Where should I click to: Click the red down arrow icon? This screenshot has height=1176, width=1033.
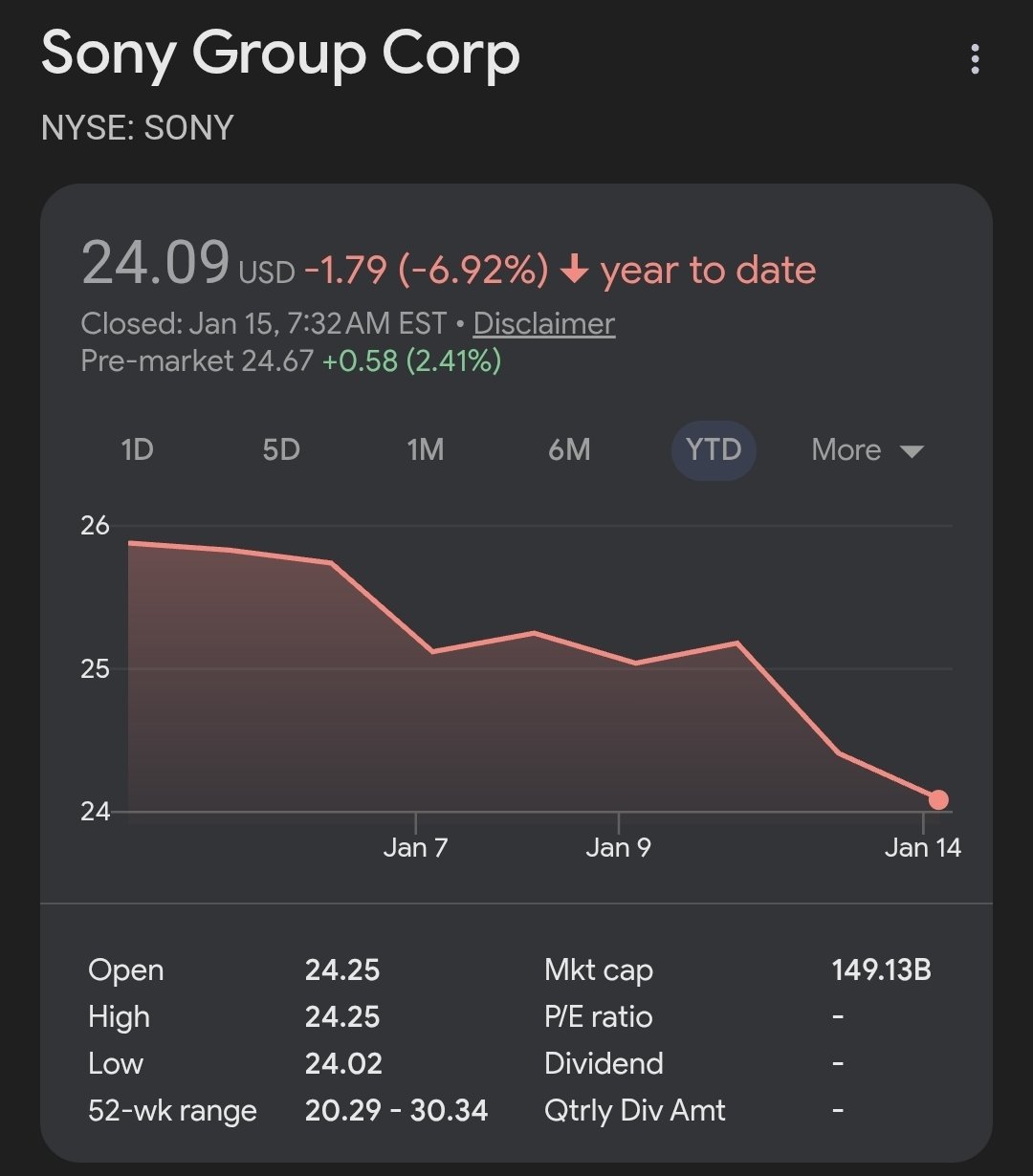[574, 272]
